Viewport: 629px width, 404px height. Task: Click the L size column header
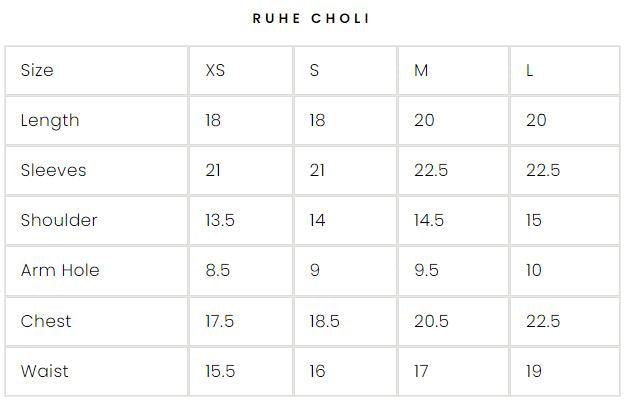click(530, 70)
